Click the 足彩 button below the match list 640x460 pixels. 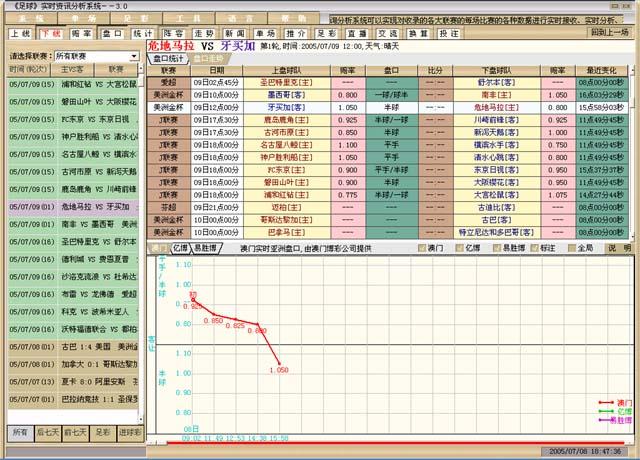click(x=102, y=433)
